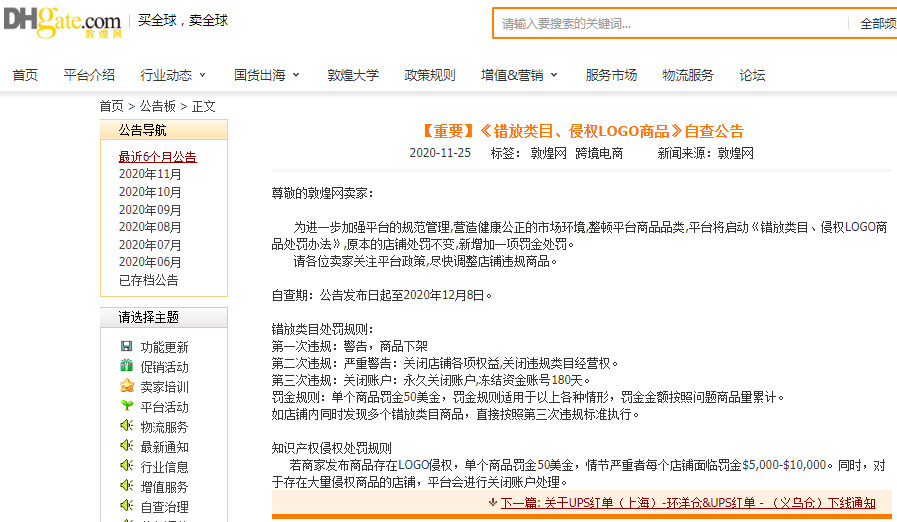Click the speaker icon beside 增值服务
This screenshot has width=897, height=522.
126,486
